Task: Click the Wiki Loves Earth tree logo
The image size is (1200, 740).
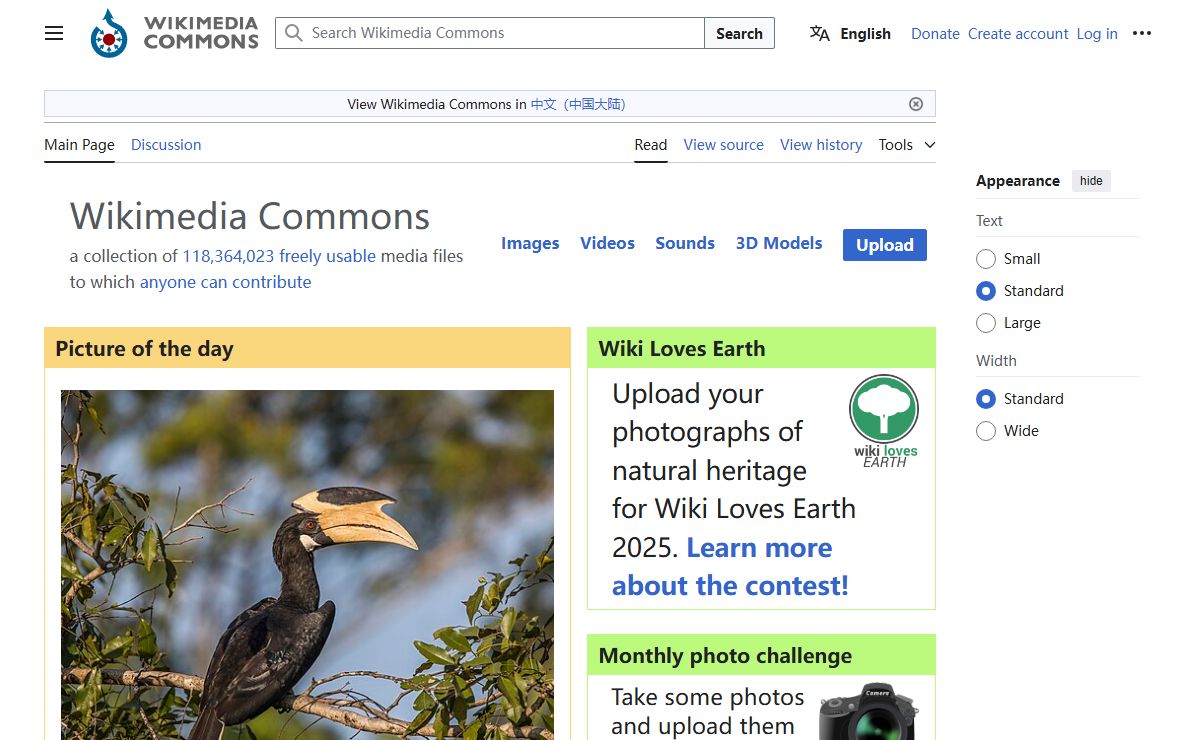Action: click(x=884, y=420)
